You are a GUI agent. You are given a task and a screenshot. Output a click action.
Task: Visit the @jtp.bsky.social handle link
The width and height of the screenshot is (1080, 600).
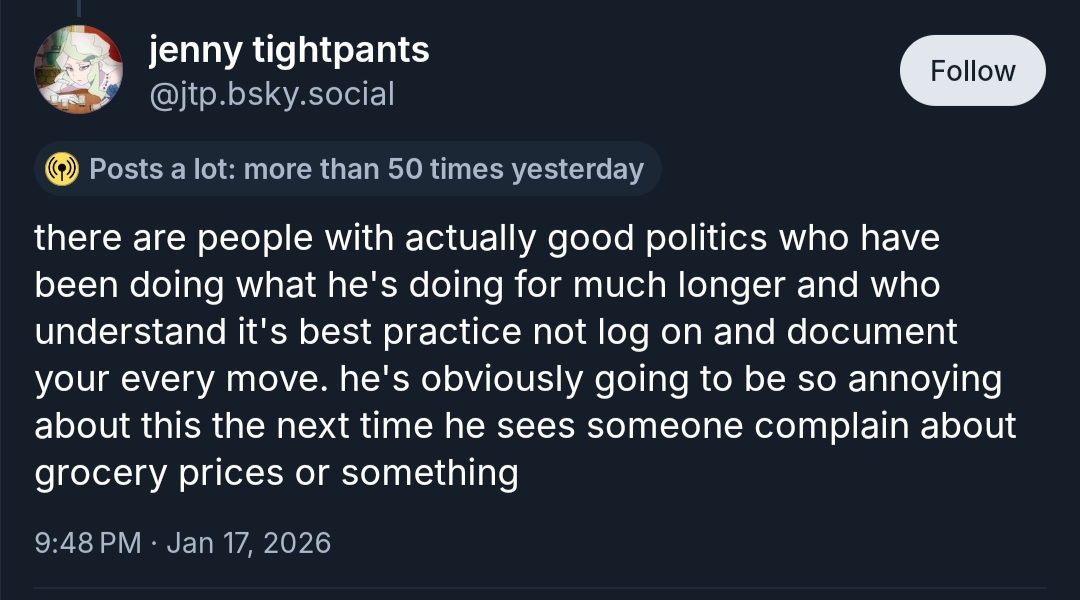271,94
